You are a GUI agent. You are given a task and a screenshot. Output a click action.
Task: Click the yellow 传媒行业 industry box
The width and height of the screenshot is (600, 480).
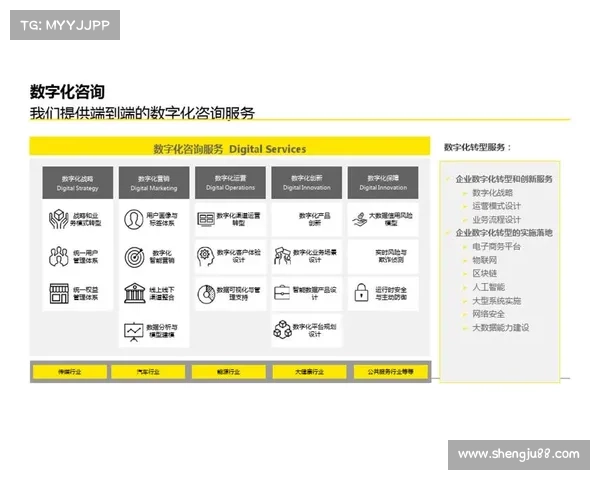point(70,372)
